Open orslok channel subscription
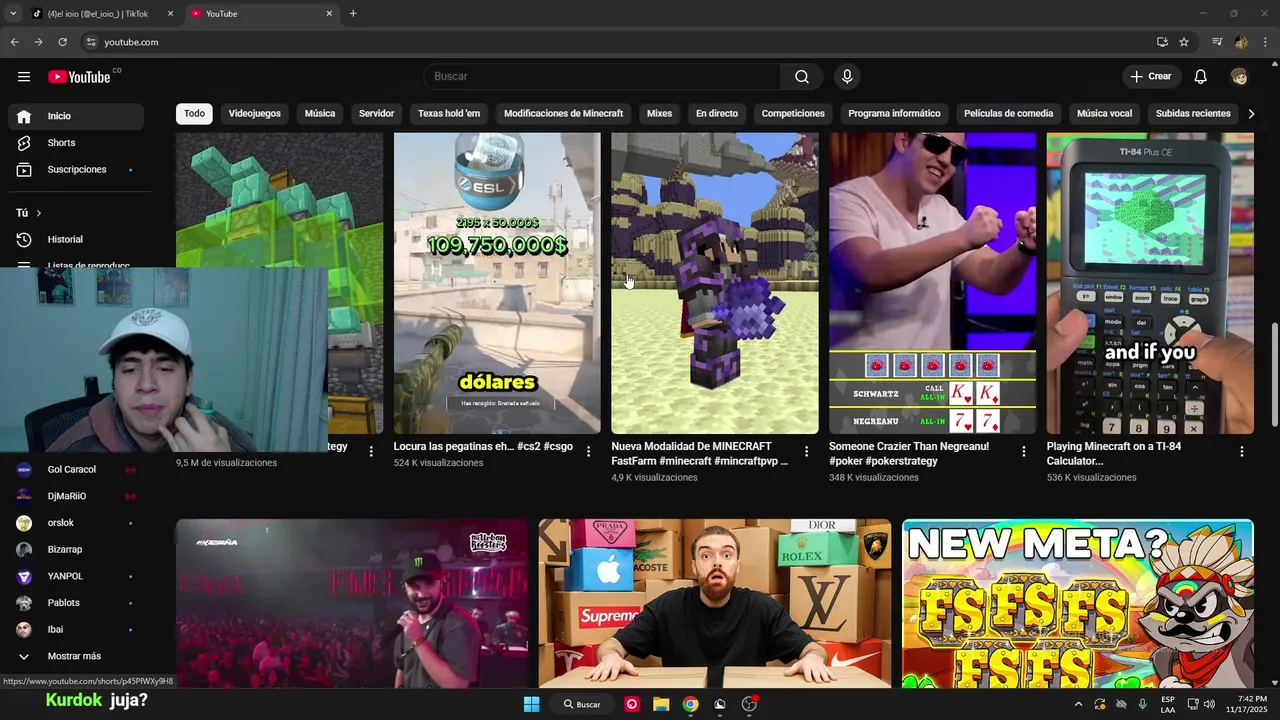The image size is (1280, 720). (76, 523)
